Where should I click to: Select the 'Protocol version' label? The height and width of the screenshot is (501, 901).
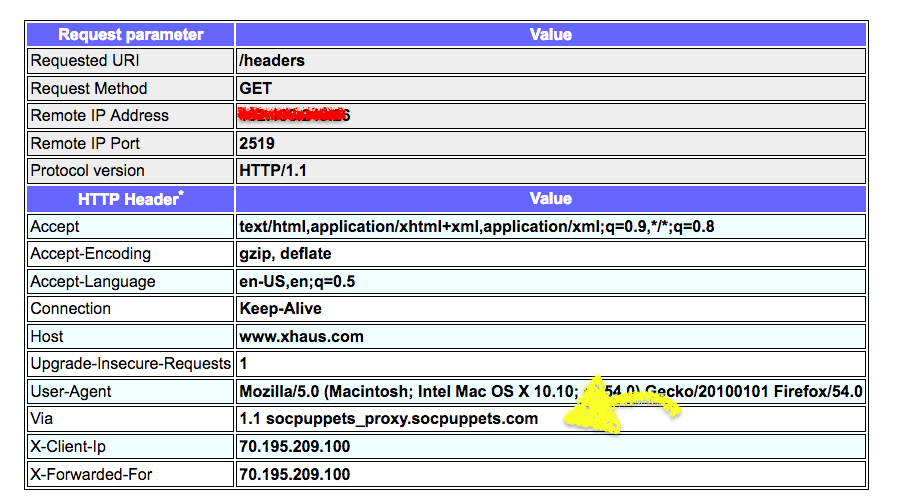coord(130,171)
